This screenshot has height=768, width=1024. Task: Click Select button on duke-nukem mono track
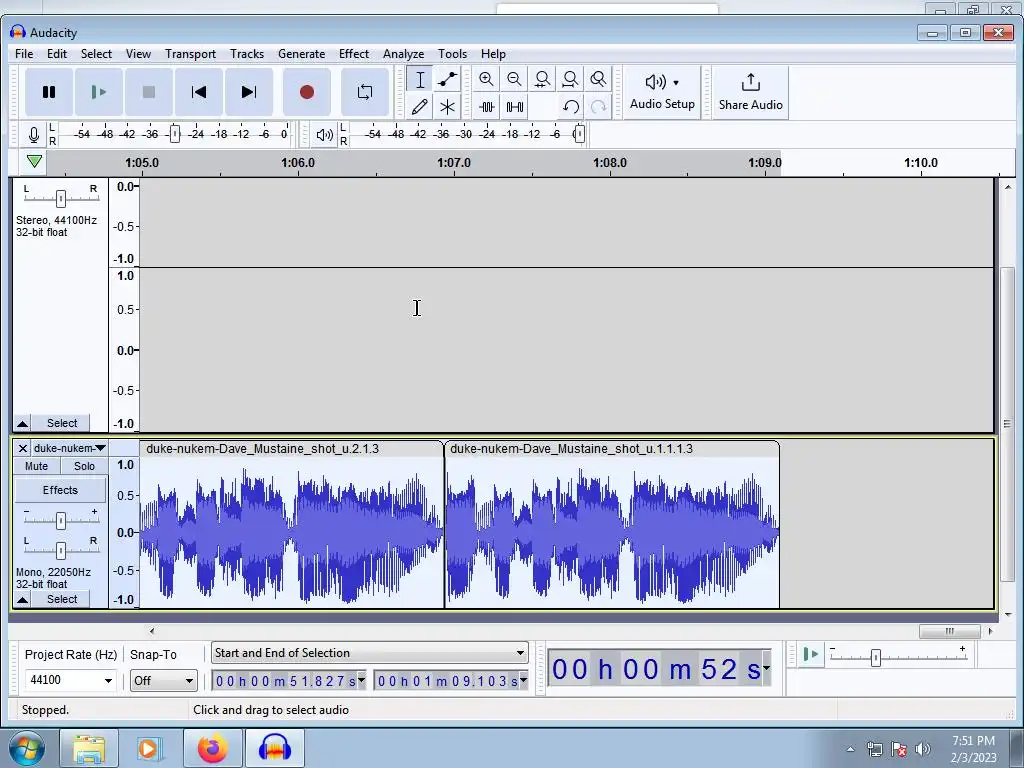[62, 599]
